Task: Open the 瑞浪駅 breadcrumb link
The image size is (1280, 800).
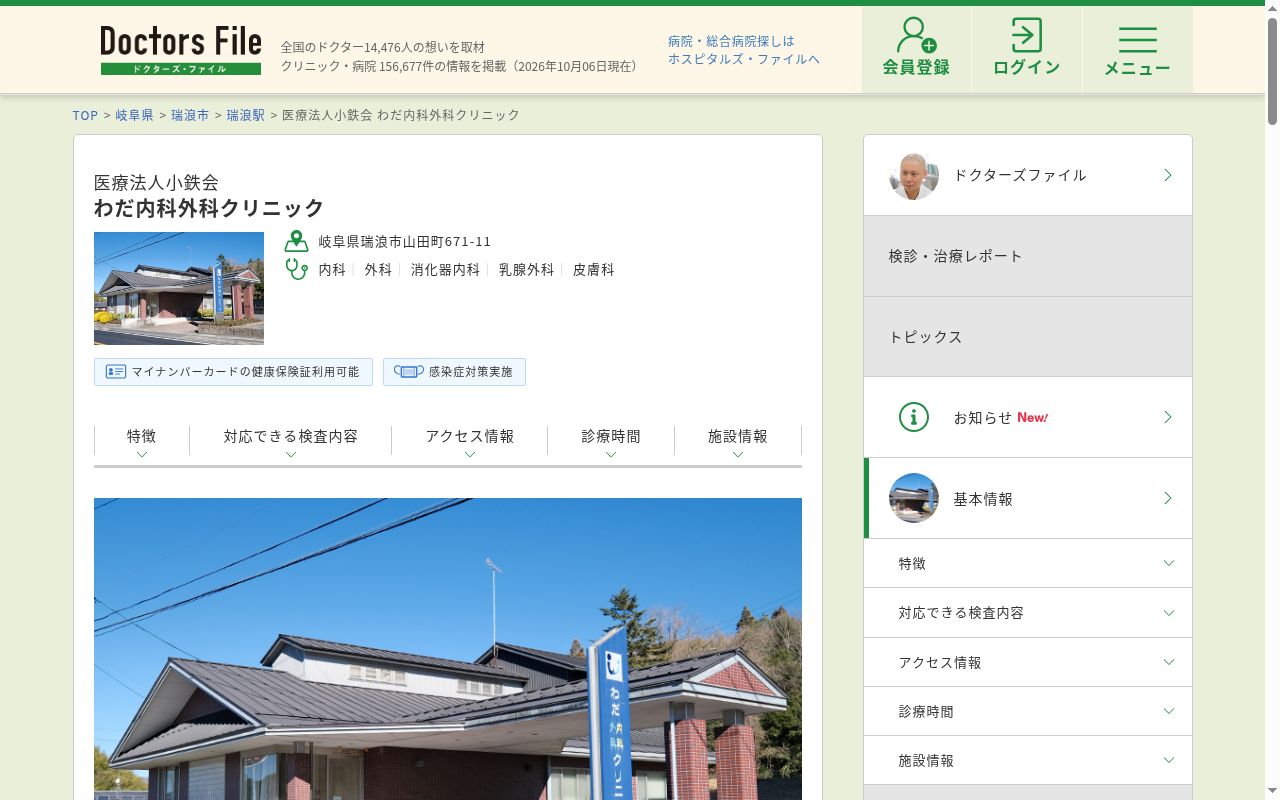Action: coord(246,115)
